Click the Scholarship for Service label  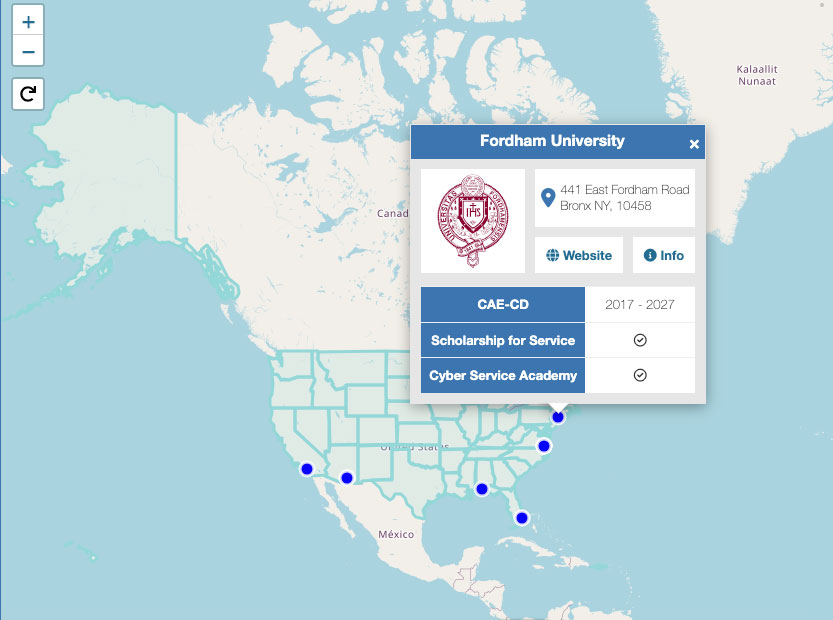pyautogui.click(x=503, y=340)
